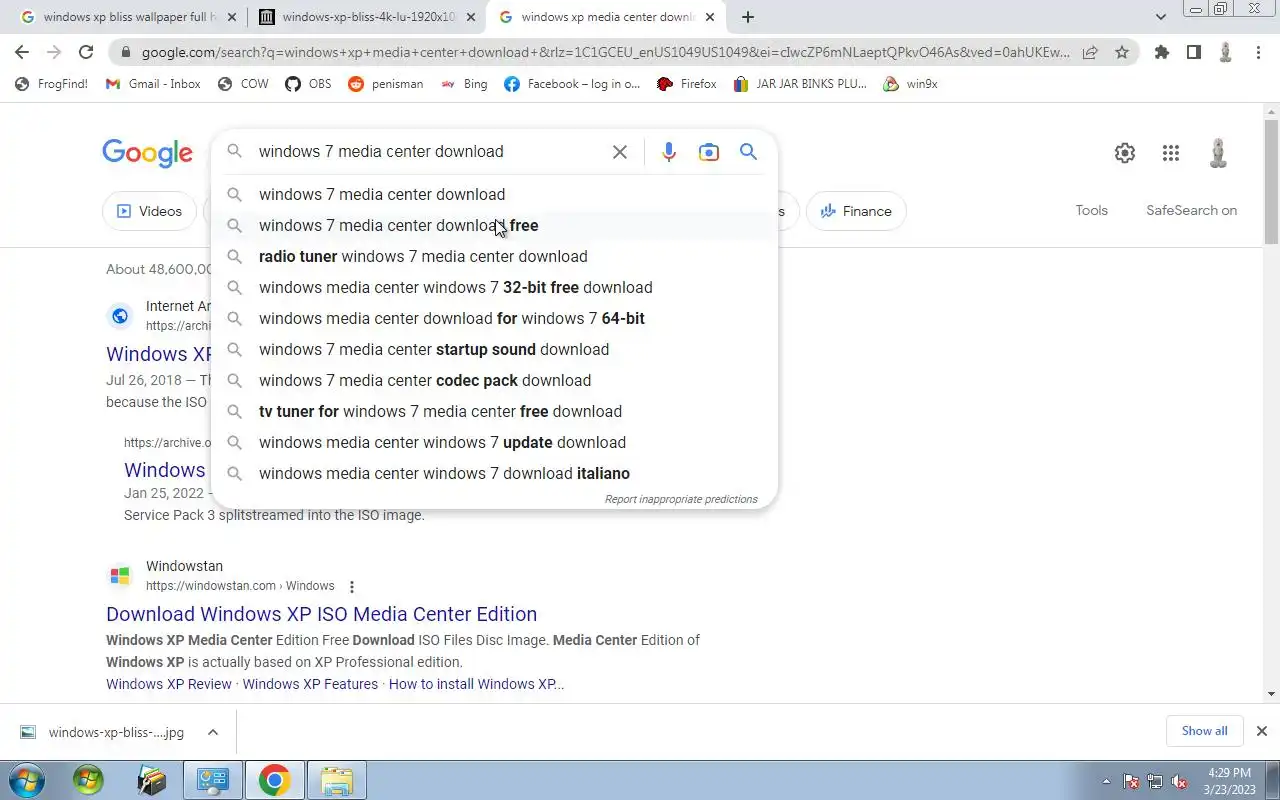The height and width of the screenshot is (800, 1280).
Task: Open the Windows XP Review sublink
Action: (168, 684)
